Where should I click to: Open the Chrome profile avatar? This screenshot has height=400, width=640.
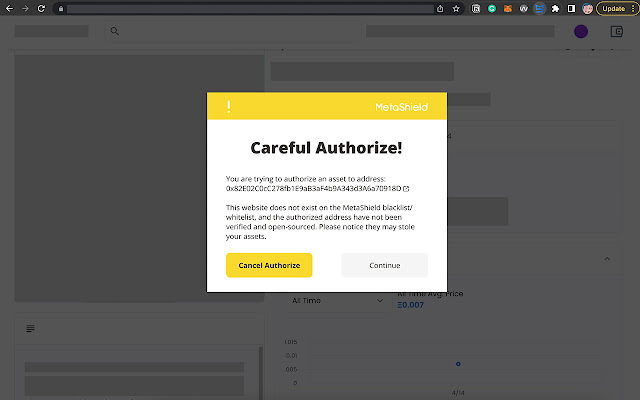point(587,9)
